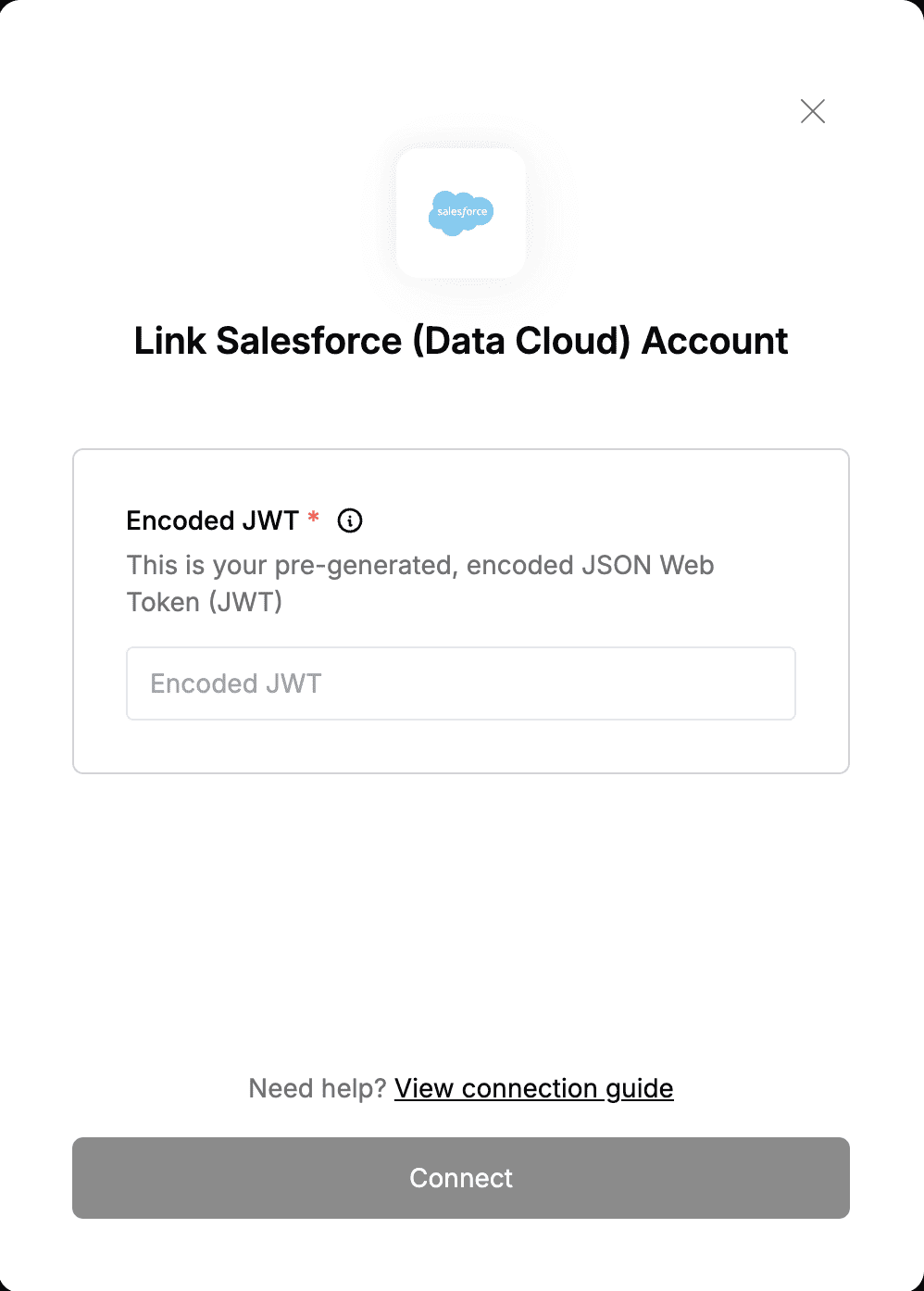Select the Link Salesforce (Data Cloud) Account heading

[461, 341]
